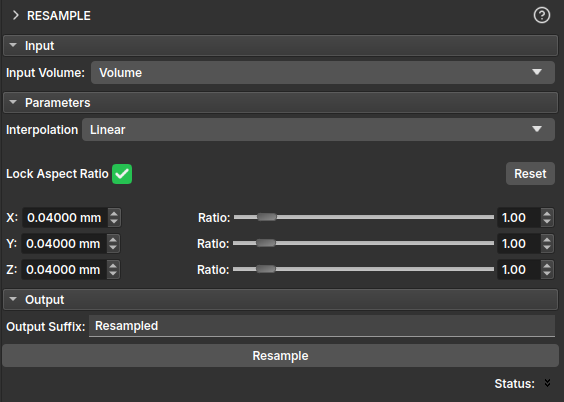Open the Interpolation dropdown showing Linear

(x=318, y=129)
